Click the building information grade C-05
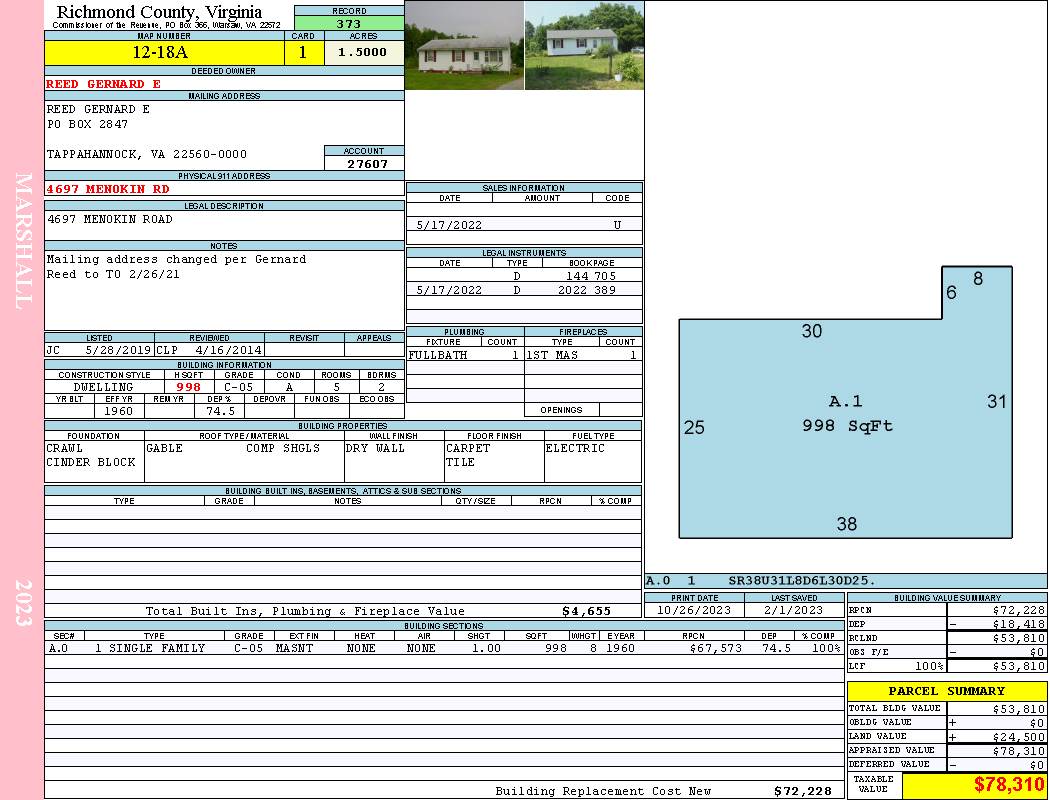The height and width of the screenshot is (800, 1050). (238, 387)
